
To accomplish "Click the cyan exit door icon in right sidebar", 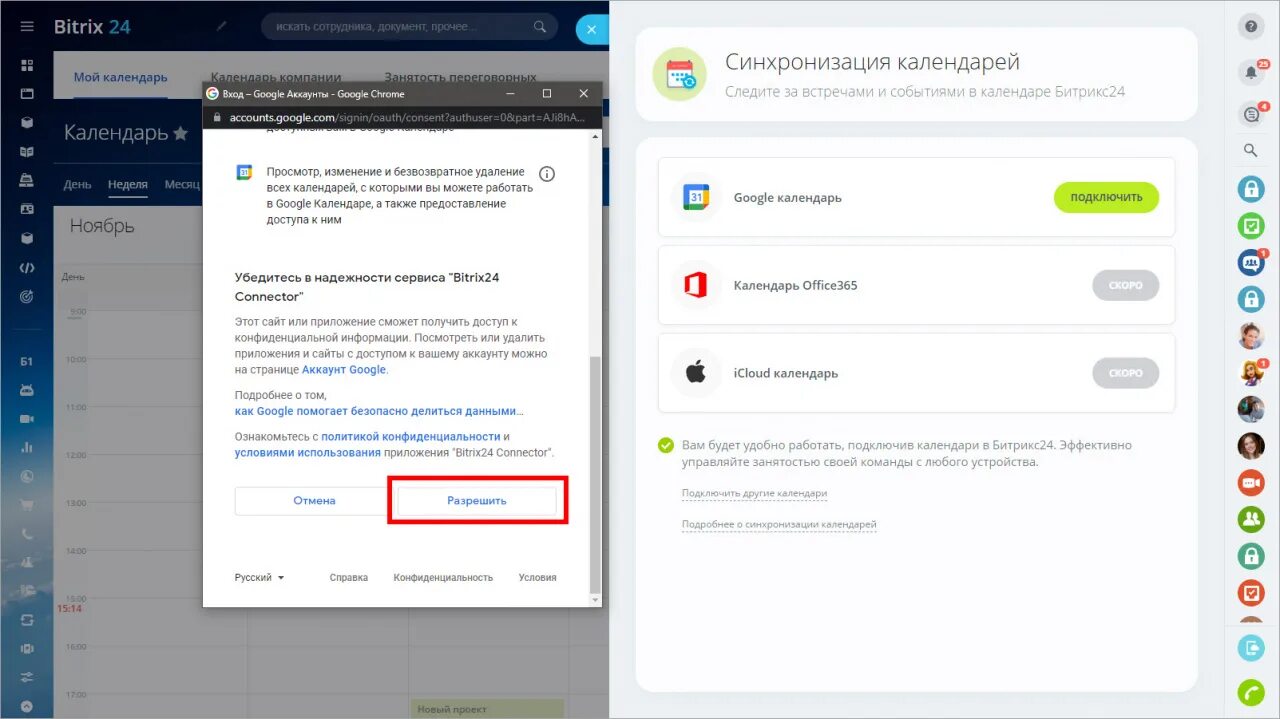I will pyautogui.click(x=1251, y=648).
